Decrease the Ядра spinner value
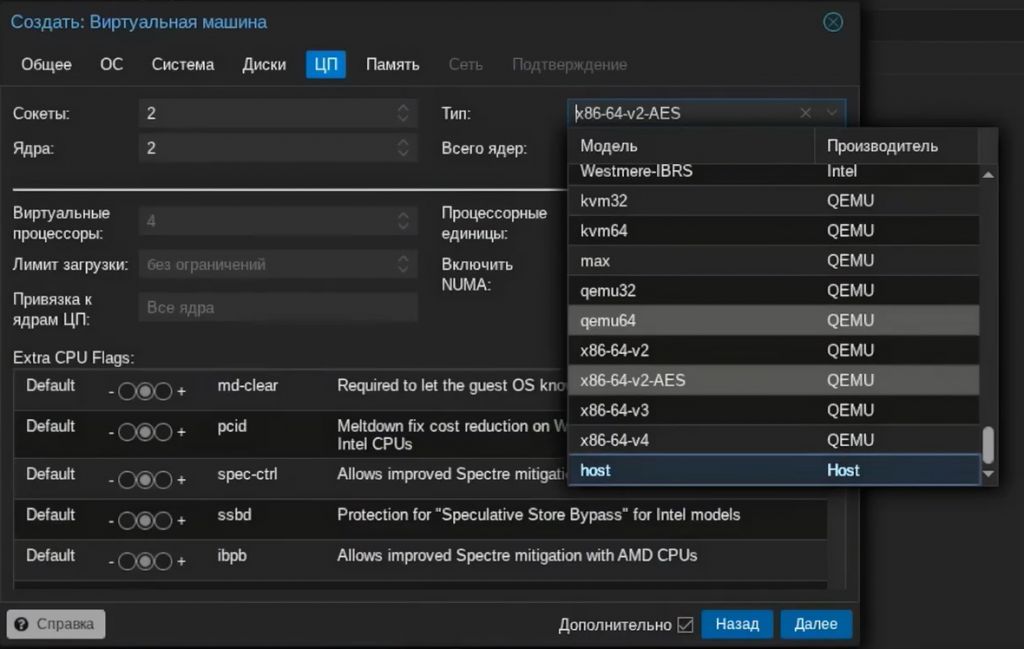1024x649 pixels. coord(403,154)
